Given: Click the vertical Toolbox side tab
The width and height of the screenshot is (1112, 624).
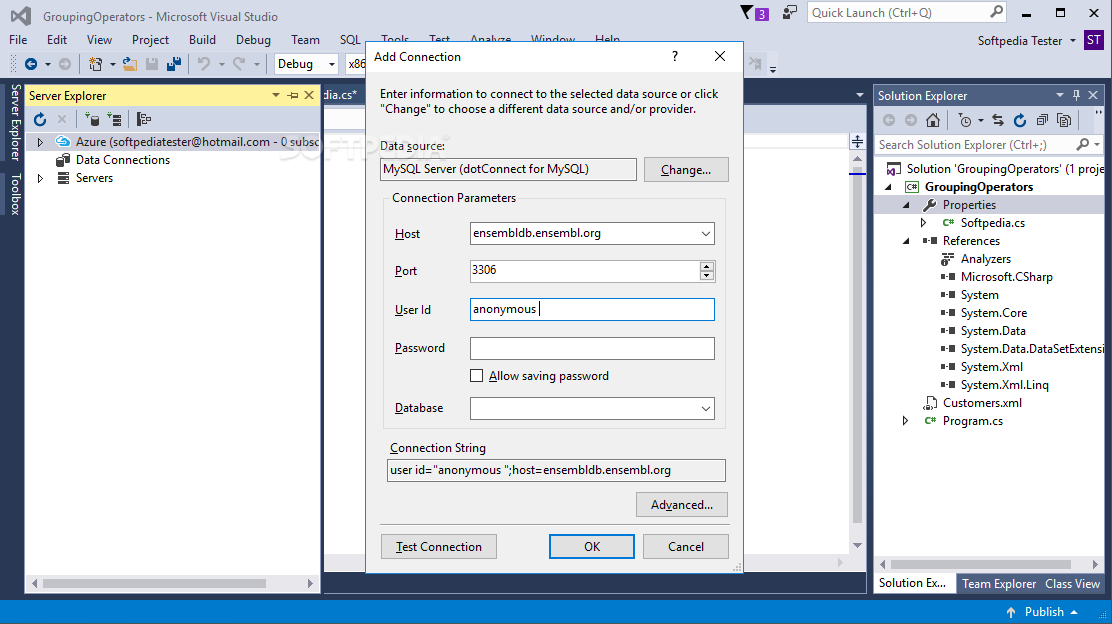Looking at the screenshot, I should pyautogui.click(x=15, y=194).
